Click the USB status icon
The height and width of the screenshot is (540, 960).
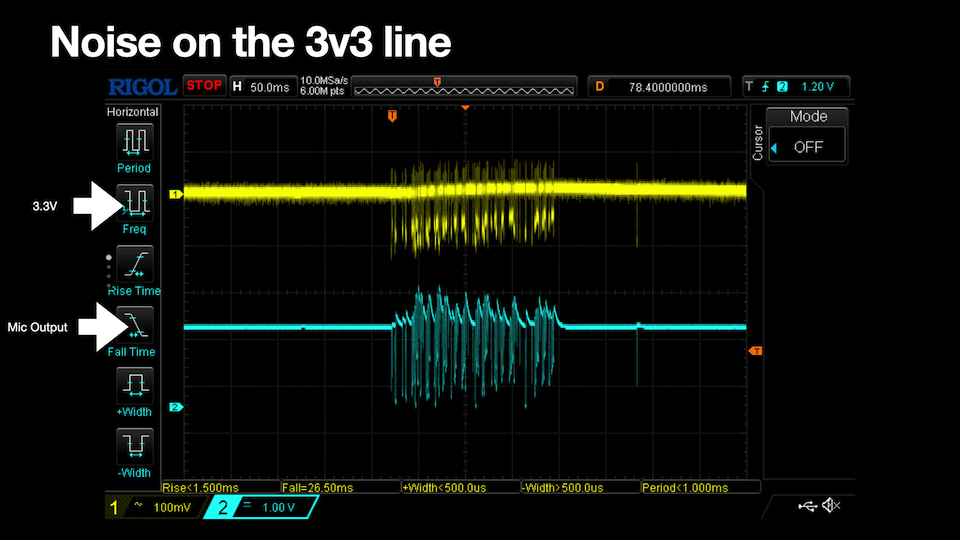pos(808,507)
